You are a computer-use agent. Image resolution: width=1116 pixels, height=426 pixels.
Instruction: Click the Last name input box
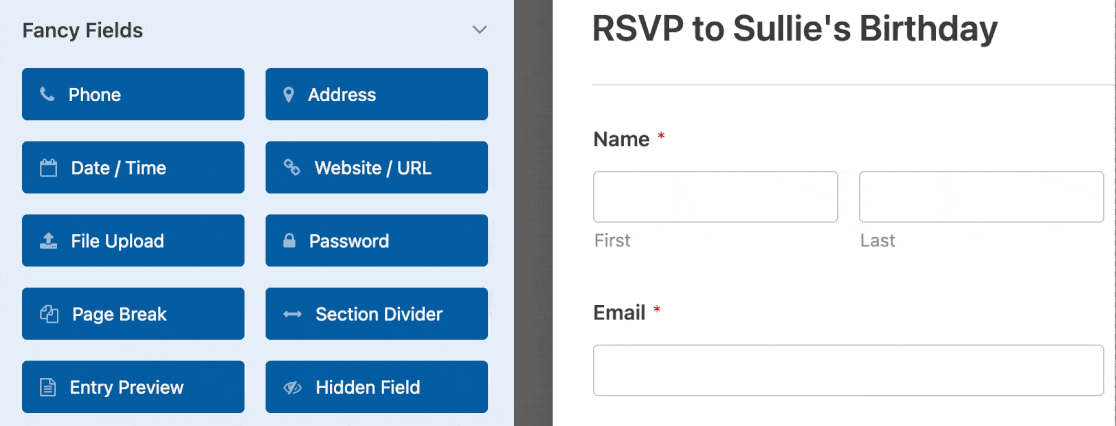(981, 196)
